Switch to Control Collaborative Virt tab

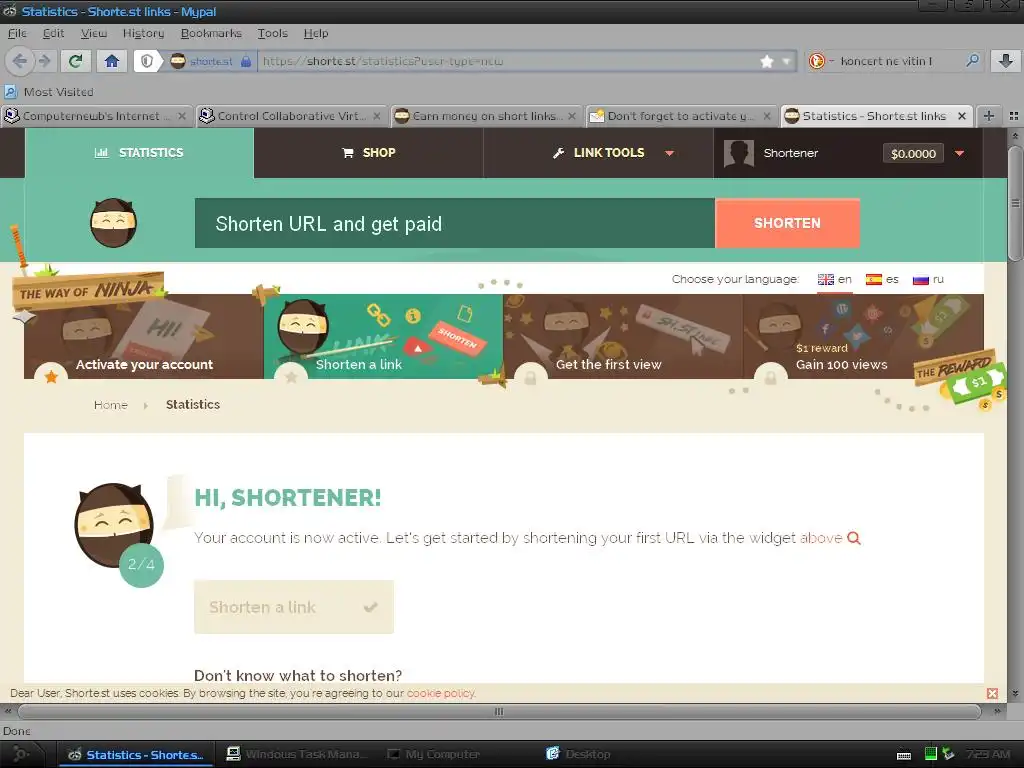291,116
